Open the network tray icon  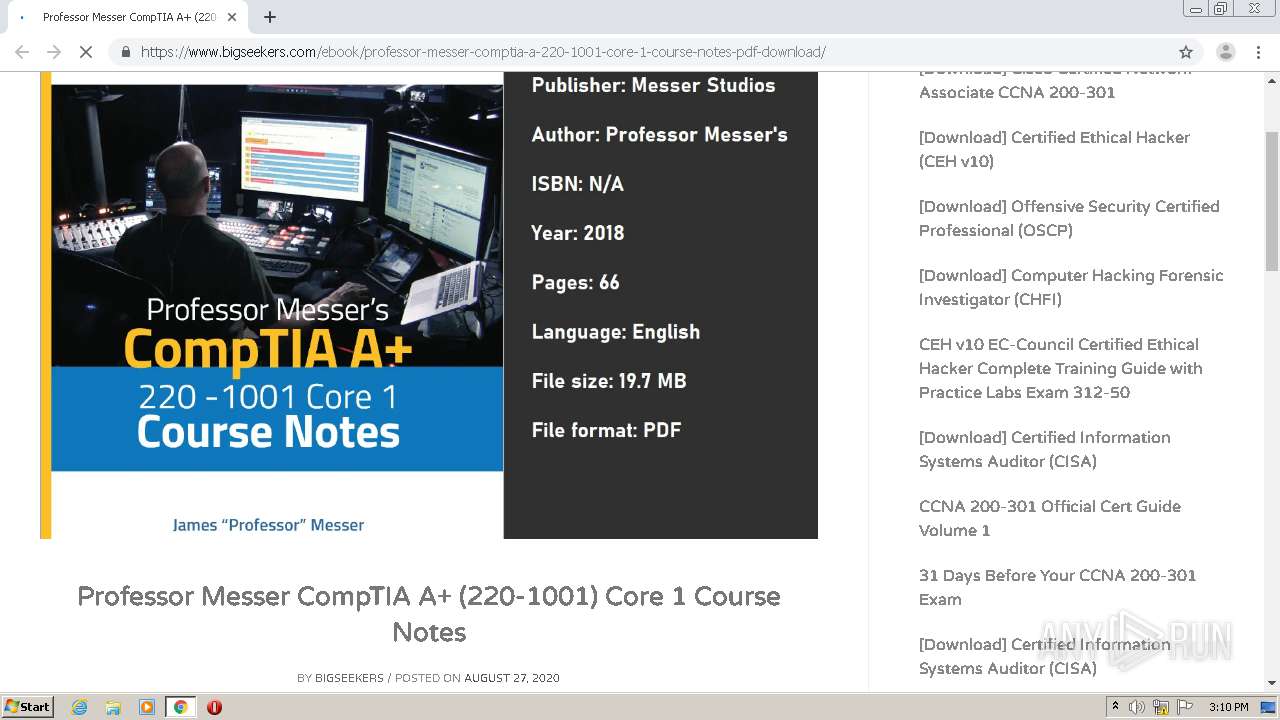coord(1161,707)
